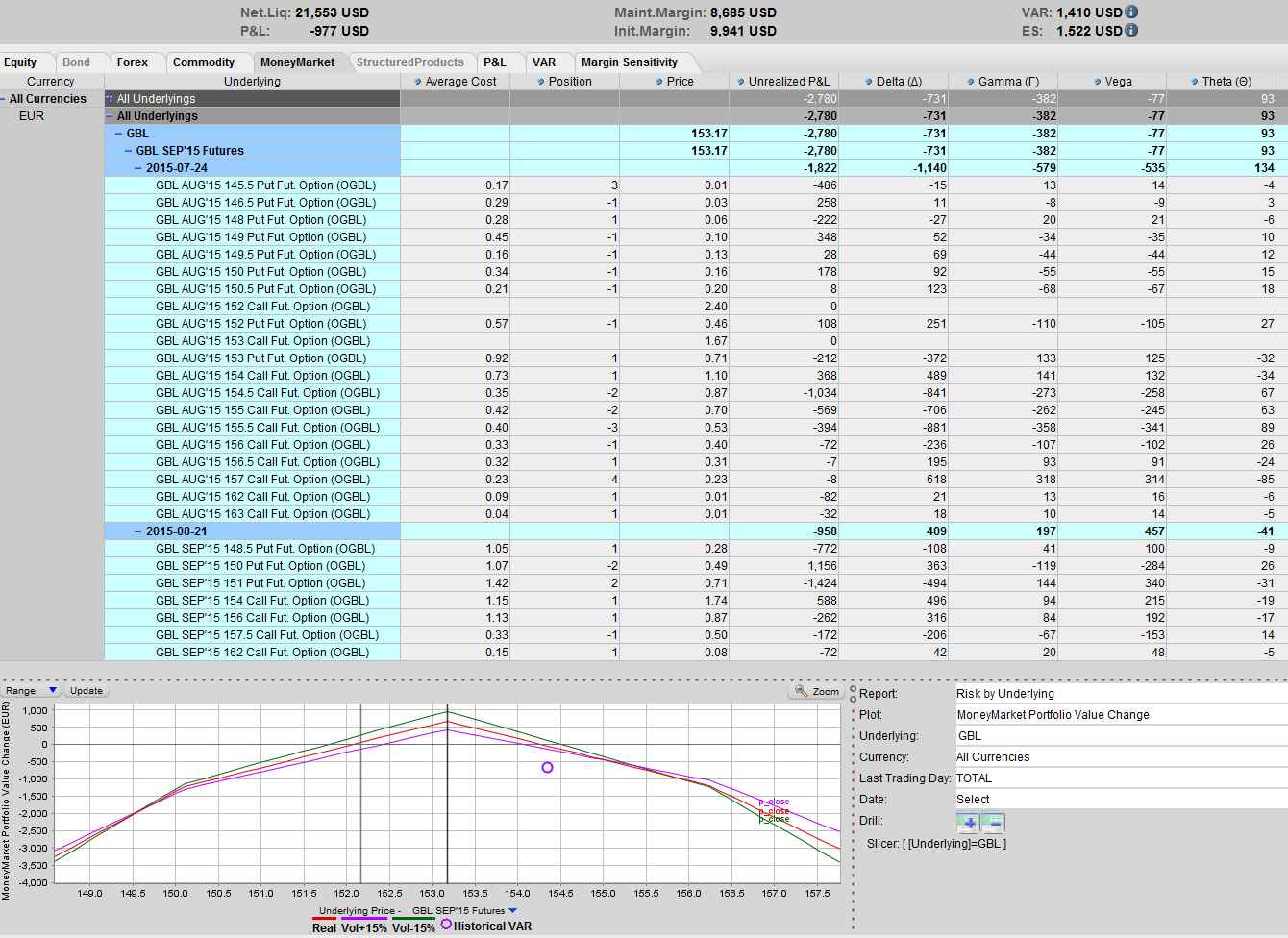Screen dimensions: 1288x938
Task: Click the dot icon on Vega header
Action: point(1097,82)
